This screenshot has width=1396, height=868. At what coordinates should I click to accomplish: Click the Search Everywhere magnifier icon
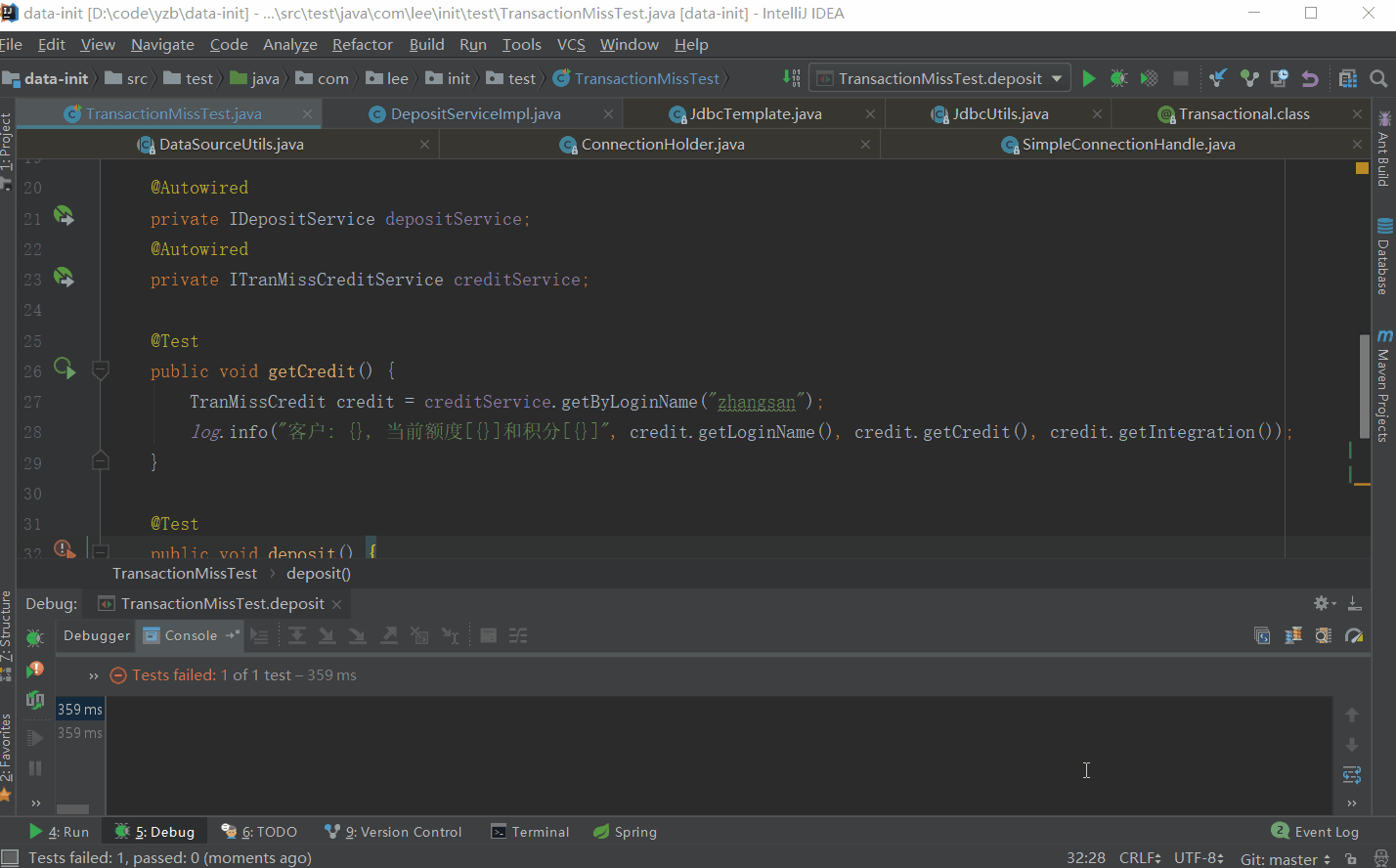[x=1378, y=79]
